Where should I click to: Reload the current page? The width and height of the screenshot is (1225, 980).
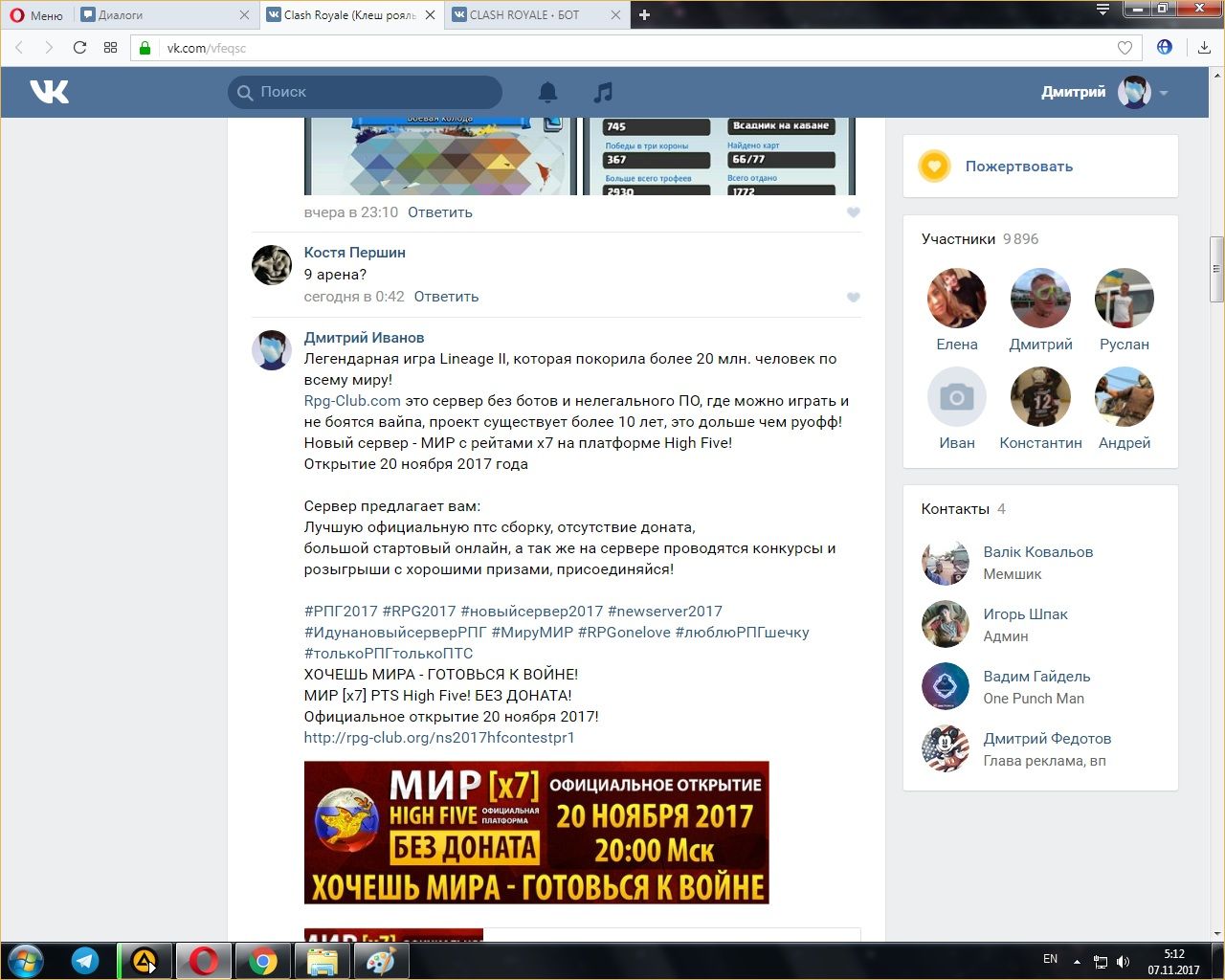coord(79,48)
